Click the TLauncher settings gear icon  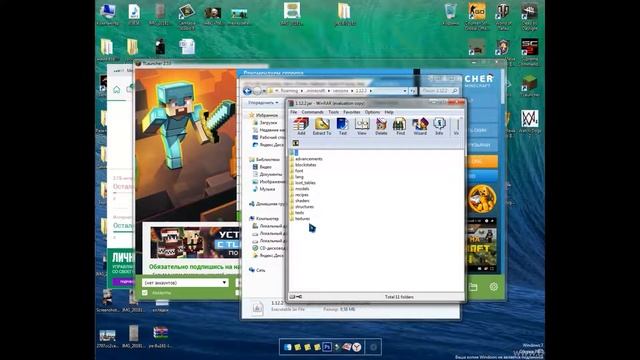(x=493, y=287)
